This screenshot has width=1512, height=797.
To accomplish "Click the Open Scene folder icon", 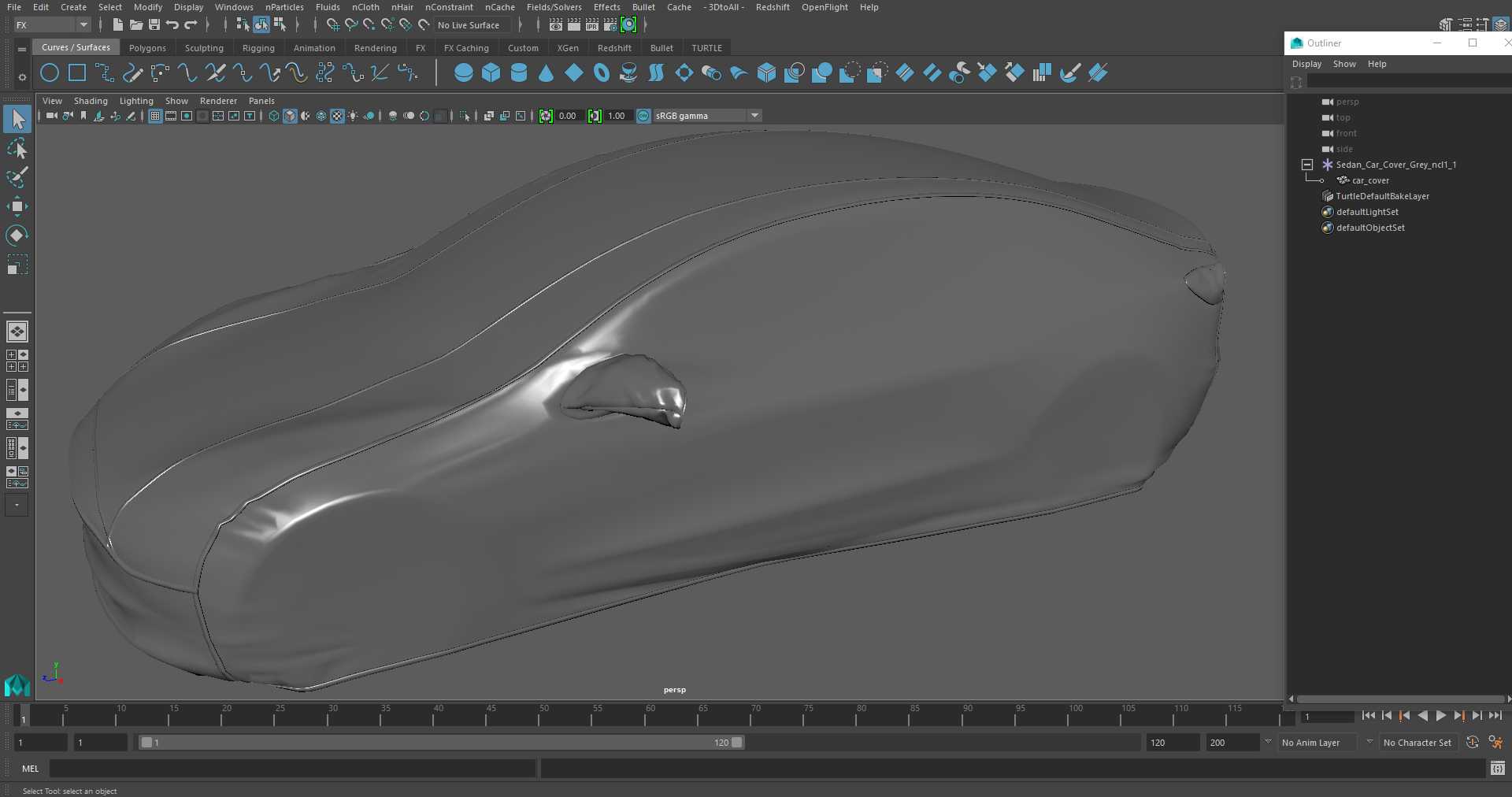I will pyautogui.click(x=135, y=25).
